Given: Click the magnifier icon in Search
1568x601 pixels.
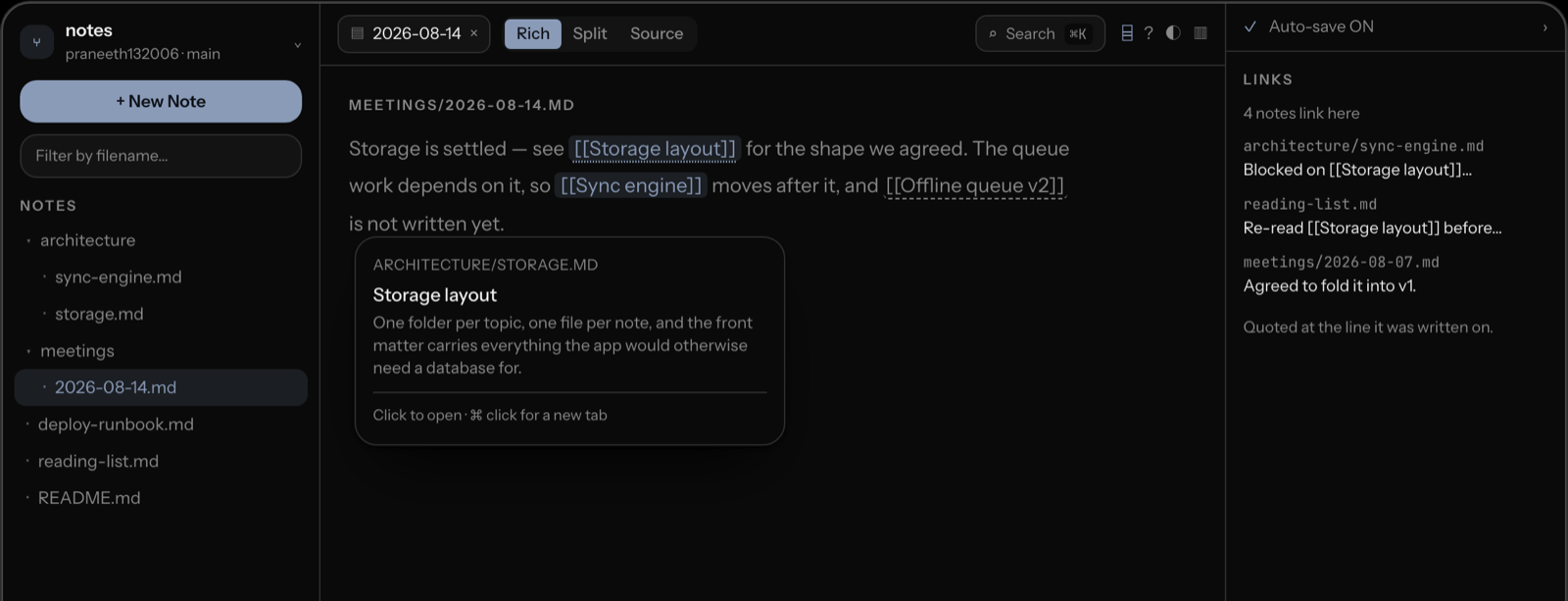Looking at the screenshot, I should (993, 34).
